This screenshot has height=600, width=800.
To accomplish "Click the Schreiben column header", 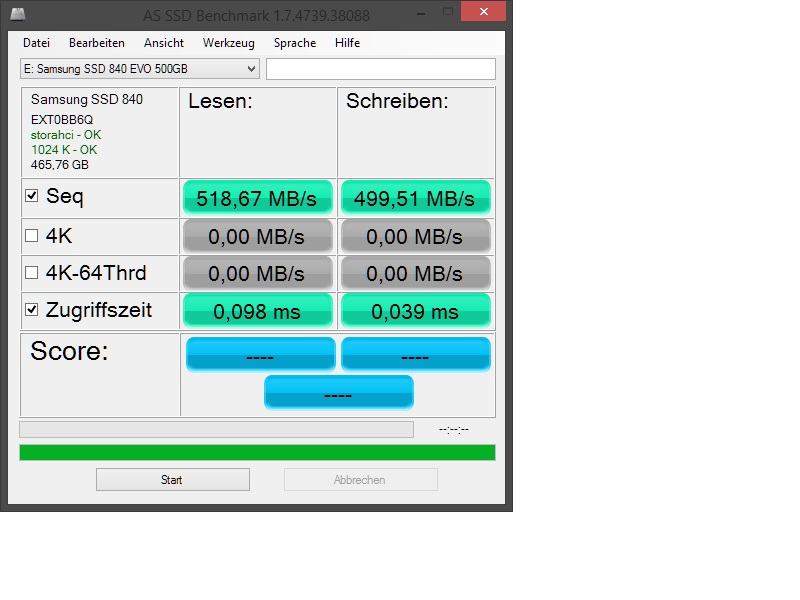I will click(x=397, y=101).
